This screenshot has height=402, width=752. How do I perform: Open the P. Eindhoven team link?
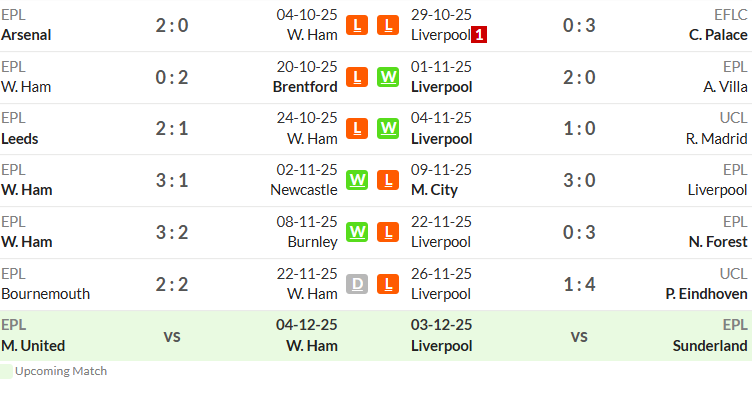click(706, 294)
